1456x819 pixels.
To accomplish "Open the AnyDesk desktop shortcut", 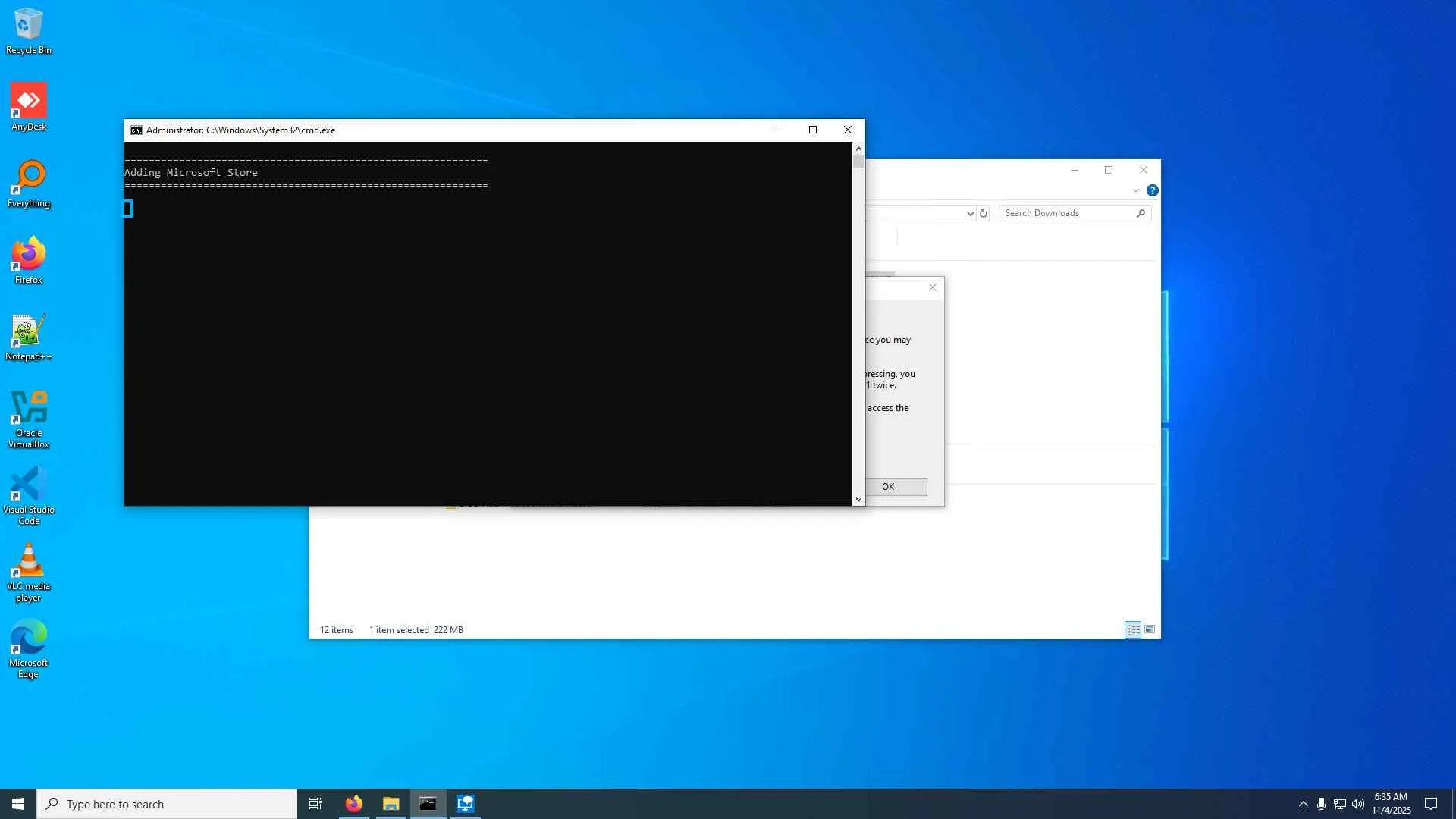I will (x=29, y=106).
